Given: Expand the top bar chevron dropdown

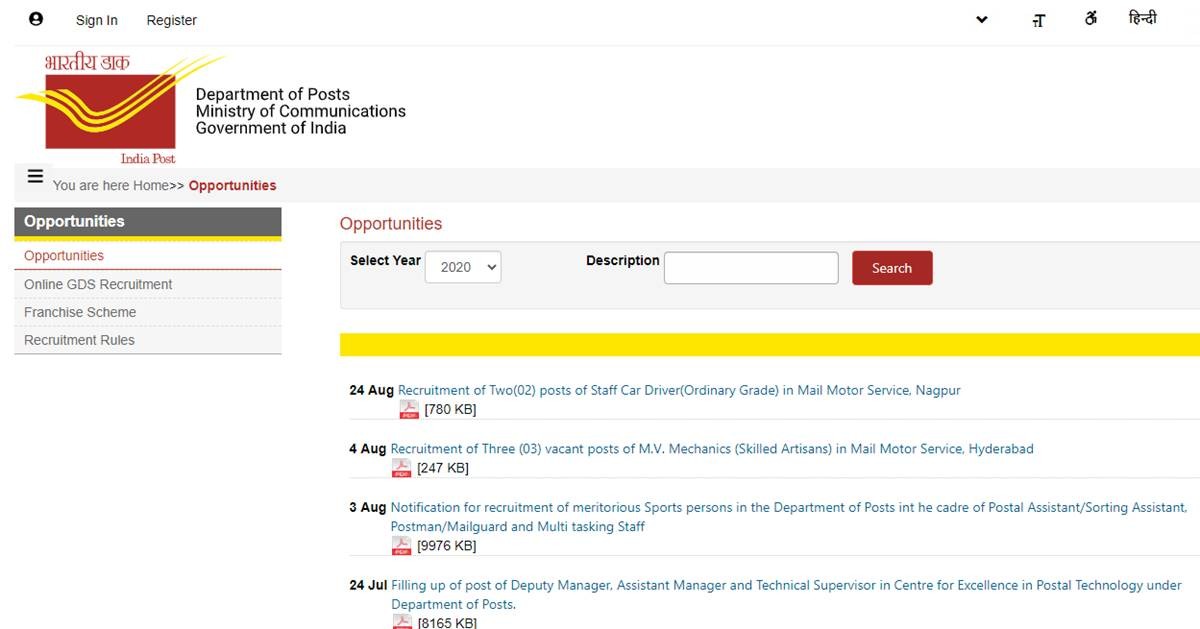Looking at the screenshot, I should click(x=981, y=20).
